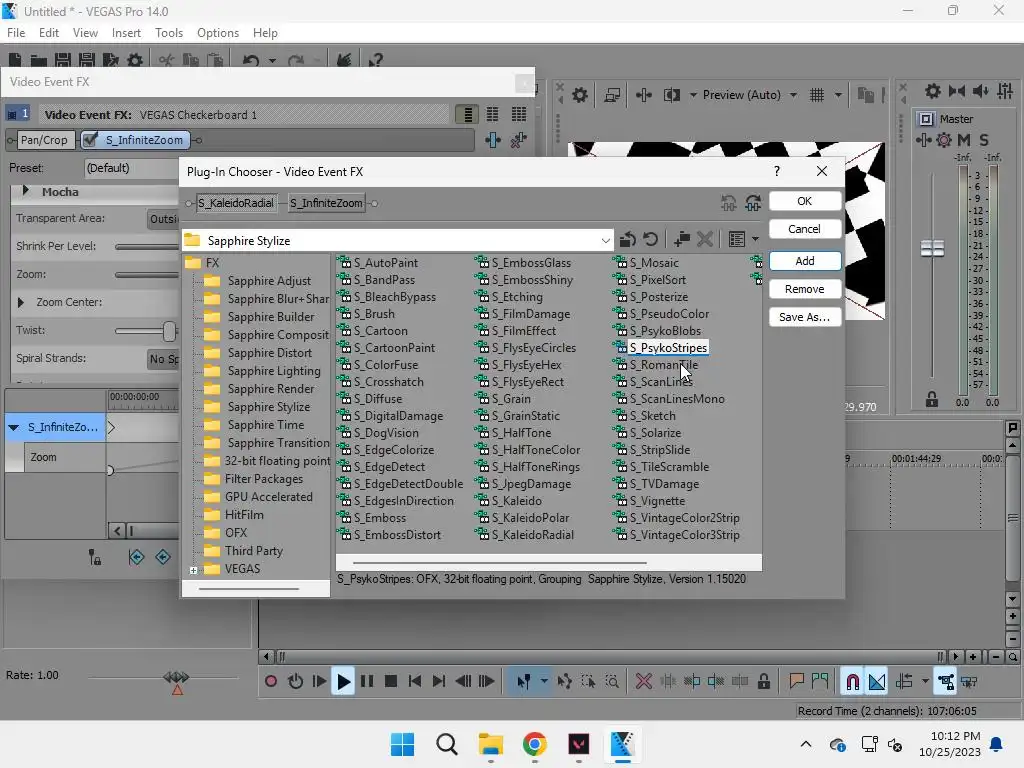Open Video Preview properties gear icon
The image size is (1024, 768).
[579, 95]
